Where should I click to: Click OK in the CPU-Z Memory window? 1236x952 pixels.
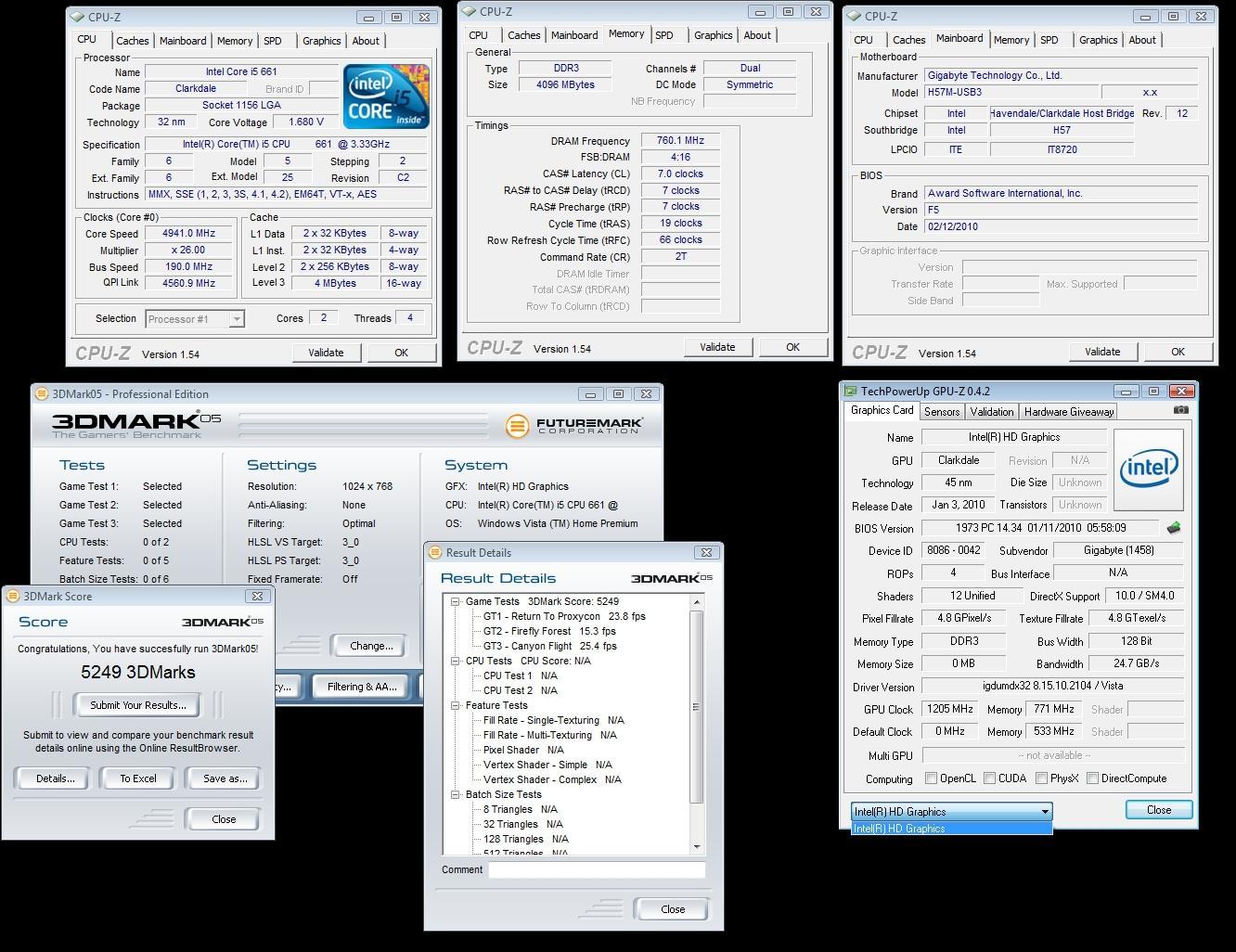(792, 347)
